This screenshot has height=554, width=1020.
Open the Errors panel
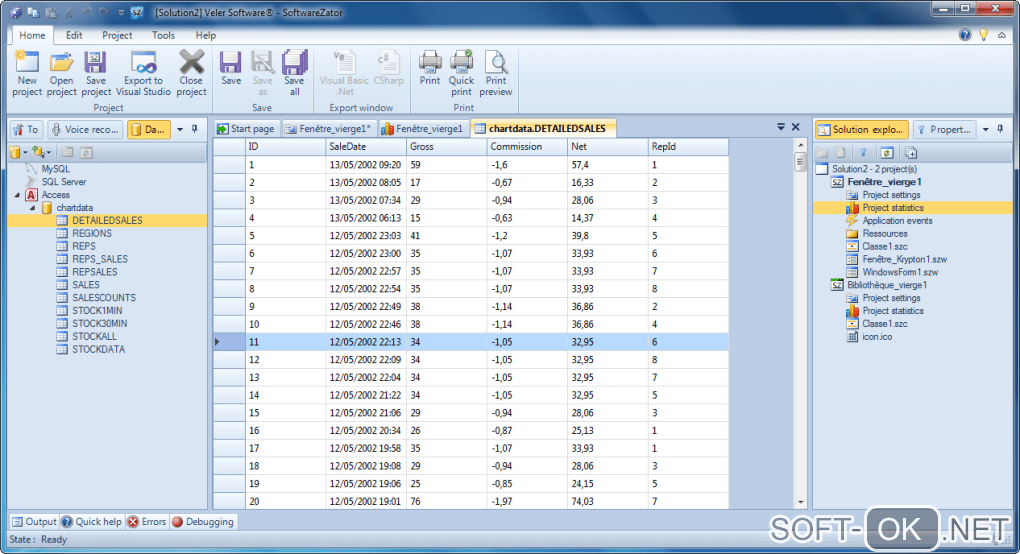(x=147, y=521)
